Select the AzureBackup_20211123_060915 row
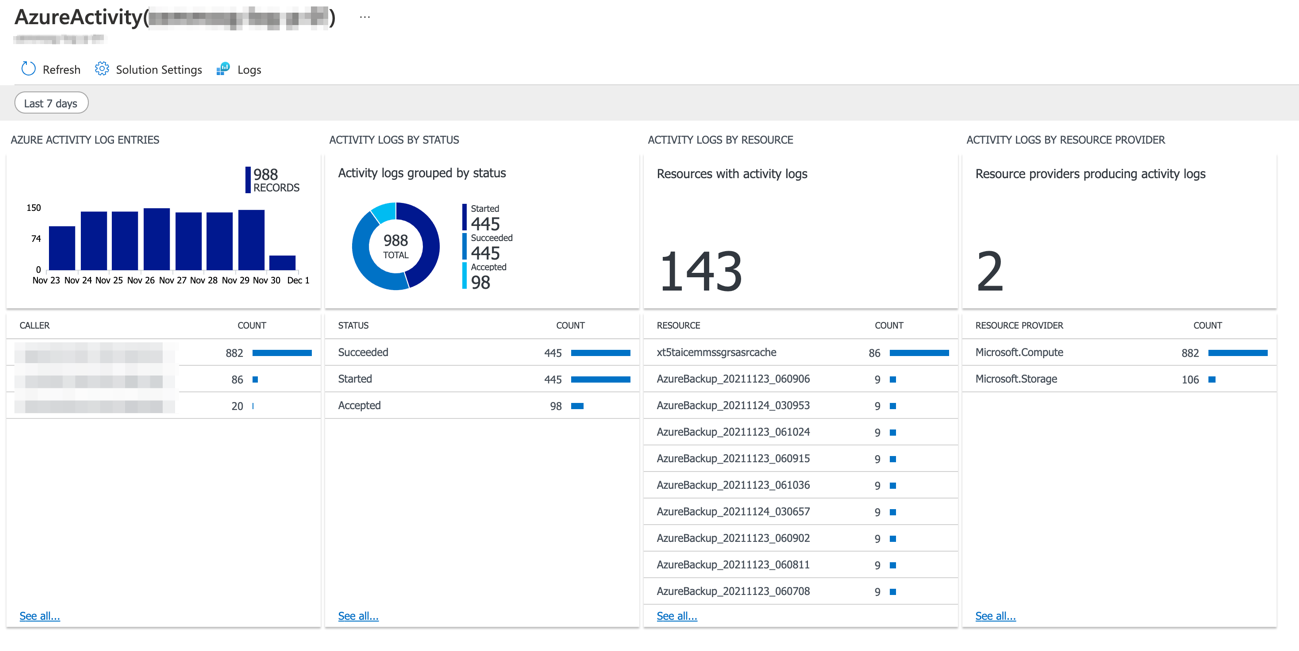Screen dimensions: 1299x651 point(801,459)
